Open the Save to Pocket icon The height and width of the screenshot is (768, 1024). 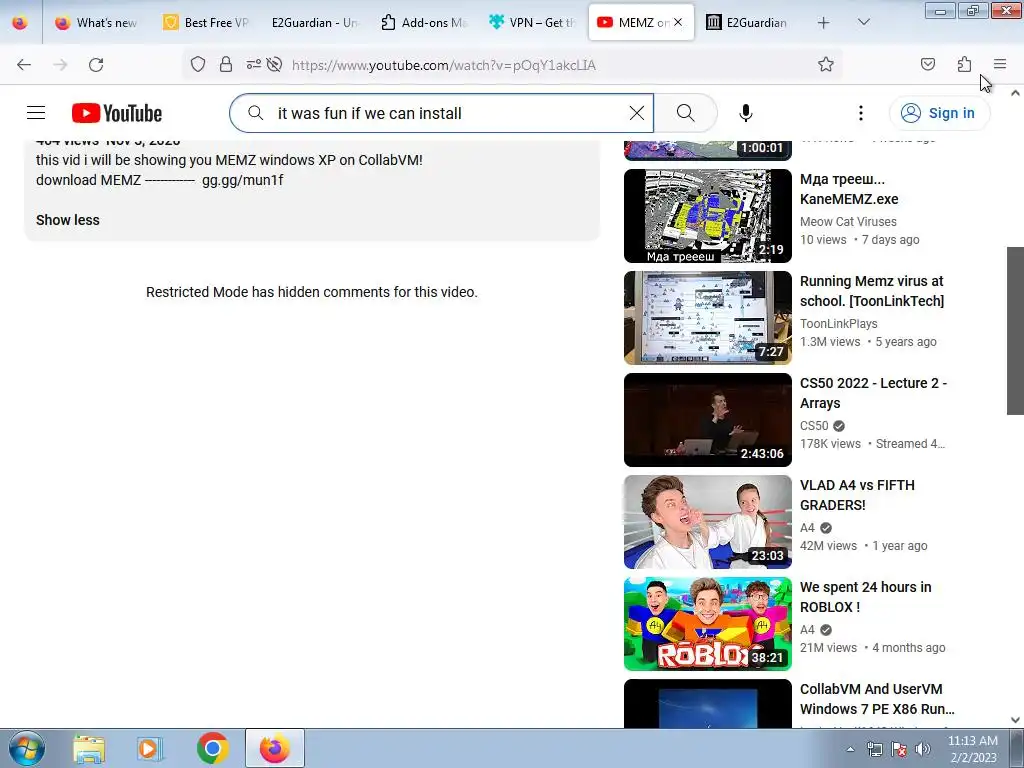[x=927, y=64]
